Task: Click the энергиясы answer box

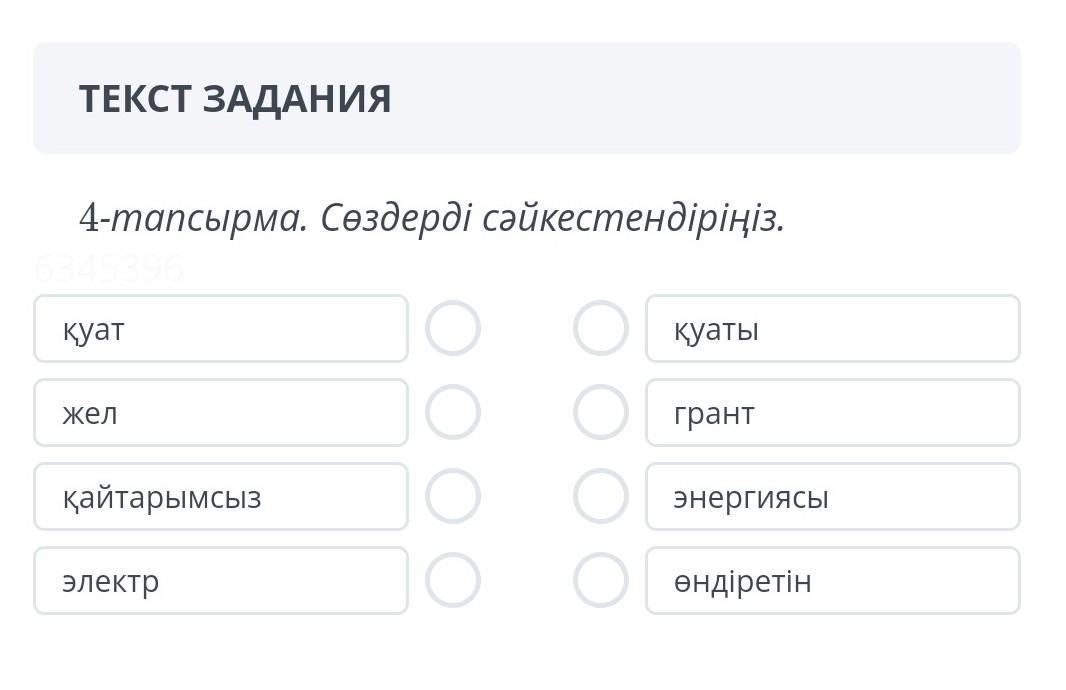Action: tap(832, 496)
